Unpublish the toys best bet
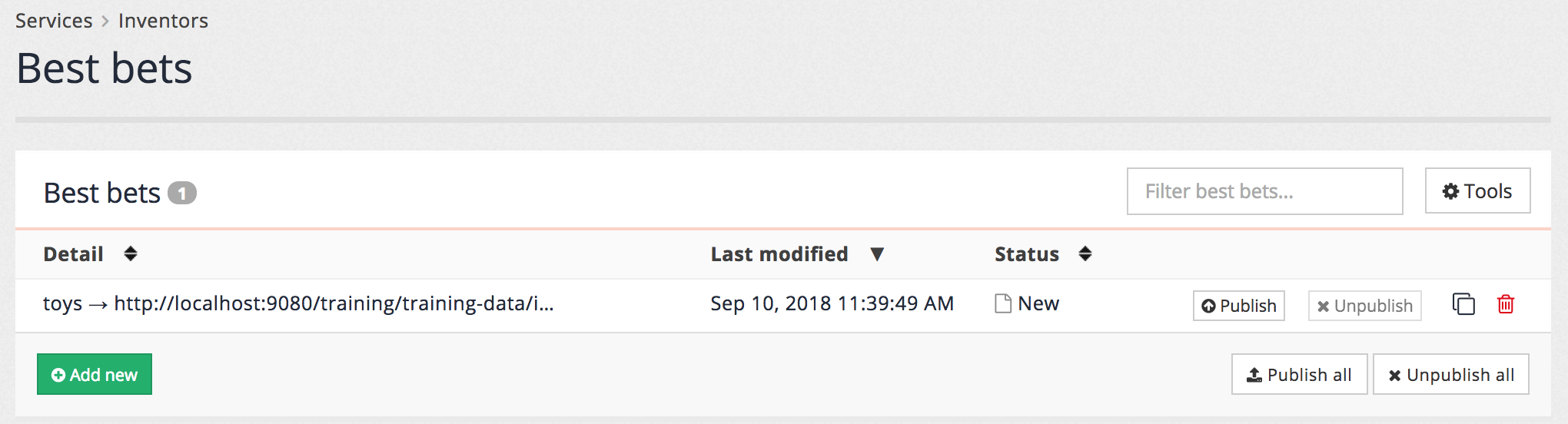Screen dimensions: 1568x424 coord(1364,306)
